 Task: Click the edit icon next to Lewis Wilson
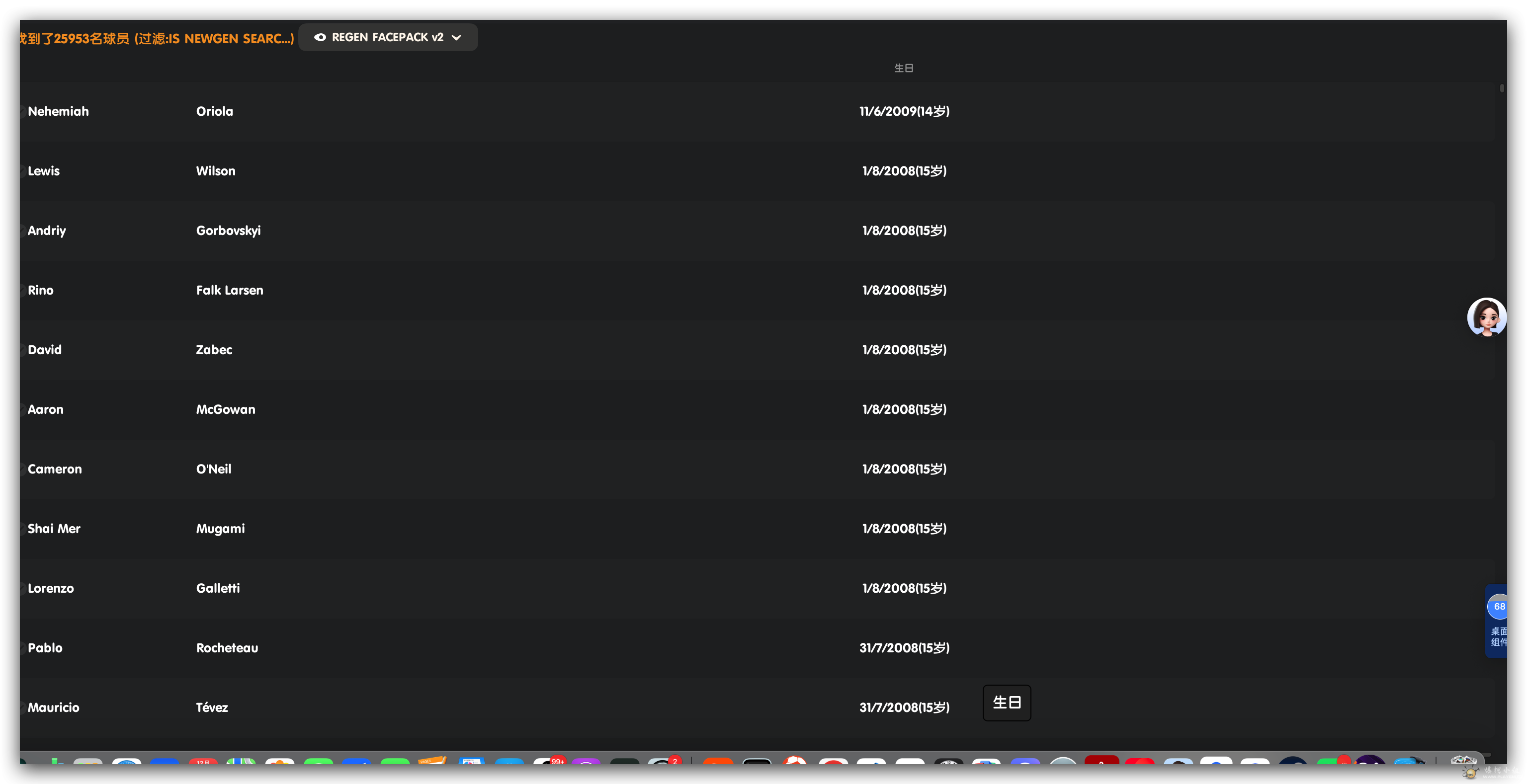click(x=22, y=171)
